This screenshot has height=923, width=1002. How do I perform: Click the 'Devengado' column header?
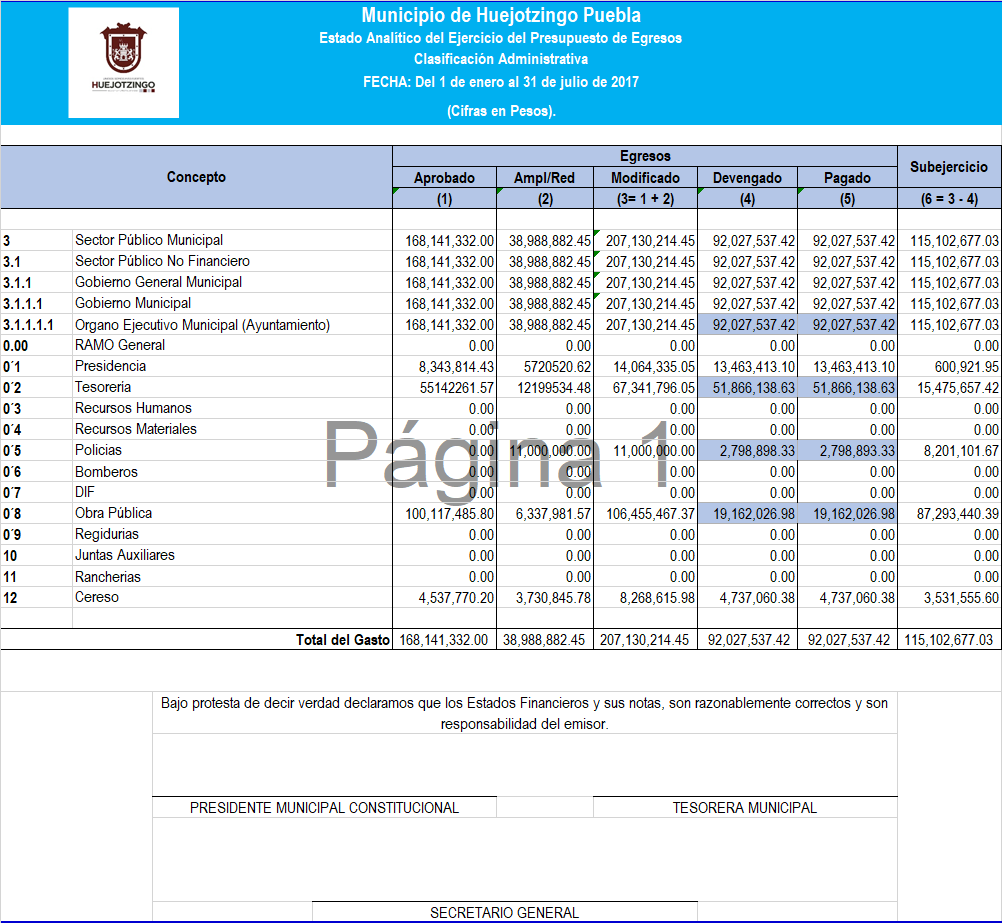click(747, 178)
